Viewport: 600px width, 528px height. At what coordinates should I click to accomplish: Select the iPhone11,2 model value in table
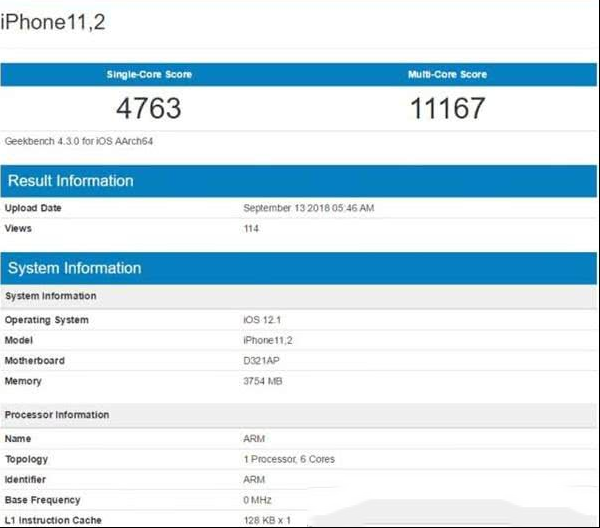(268, 340)
